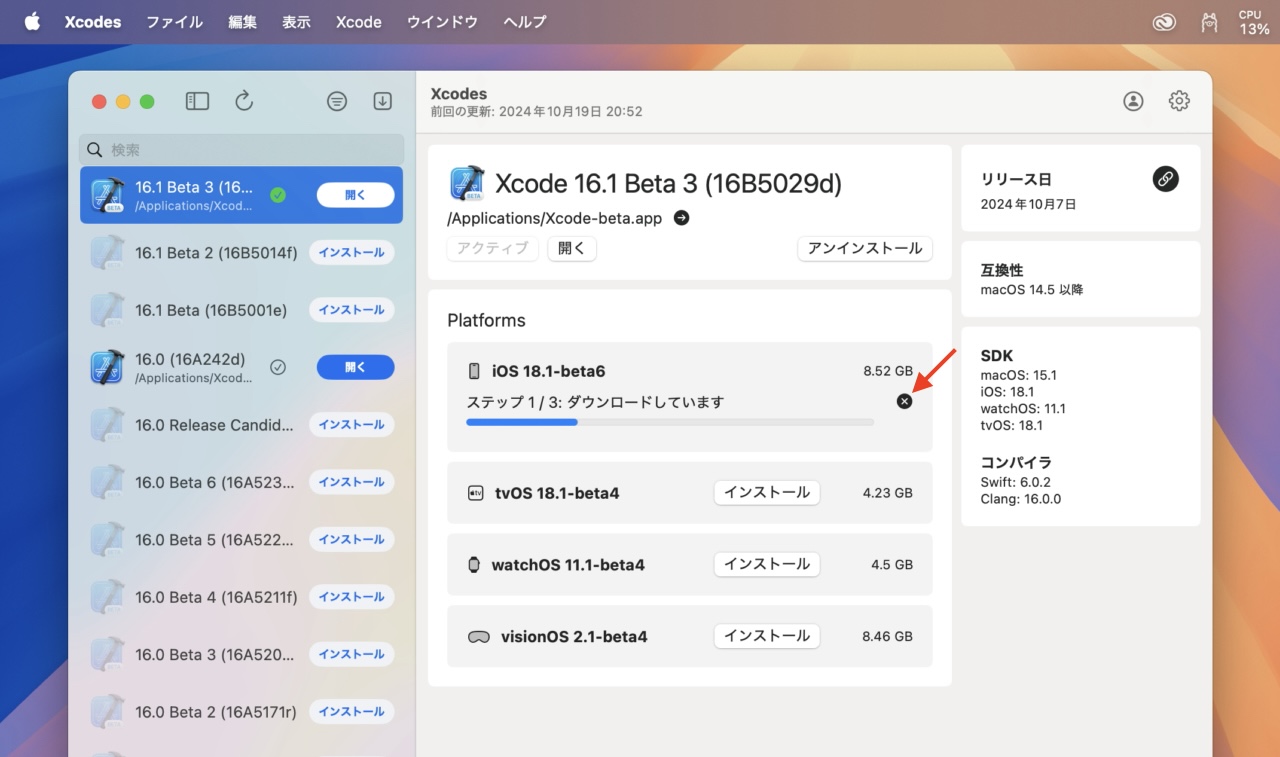Click 開く for 16.1 Beta 3 in sidebar
1280x757 pixels.
356,195
